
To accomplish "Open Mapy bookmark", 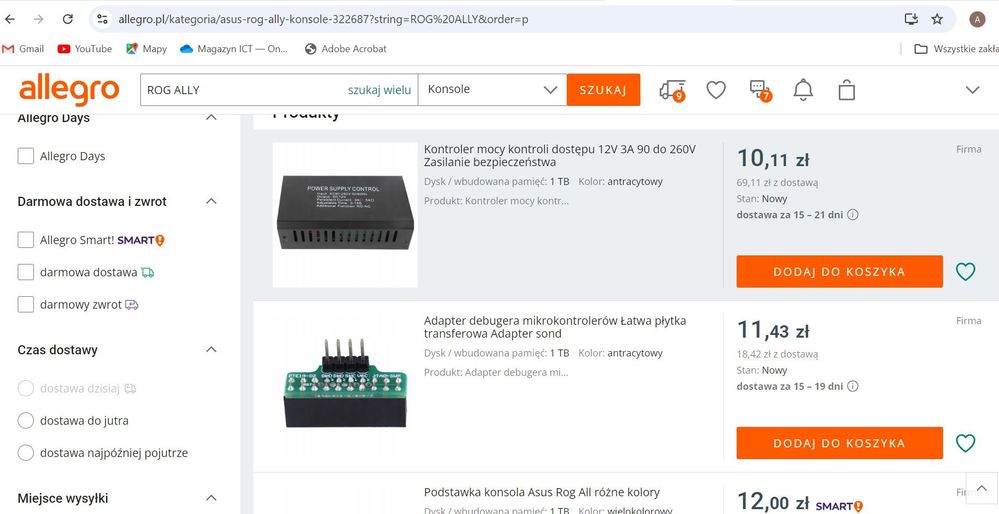I will pos(147,48).
